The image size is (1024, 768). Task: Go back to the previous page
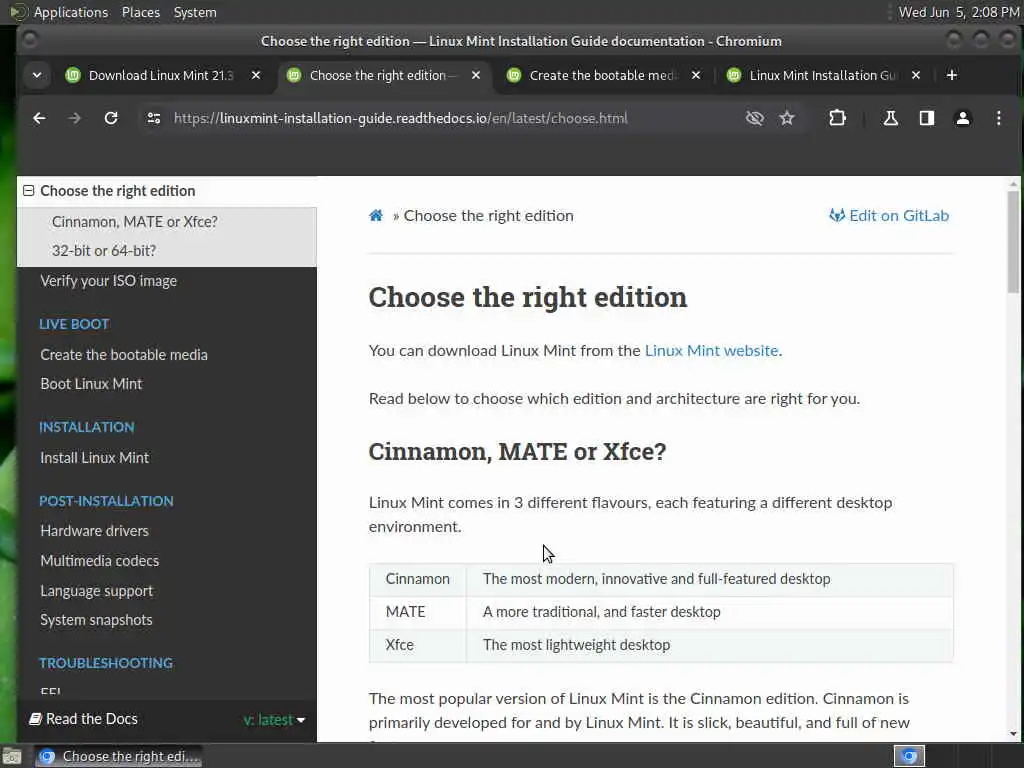click(x=39, y=118)
